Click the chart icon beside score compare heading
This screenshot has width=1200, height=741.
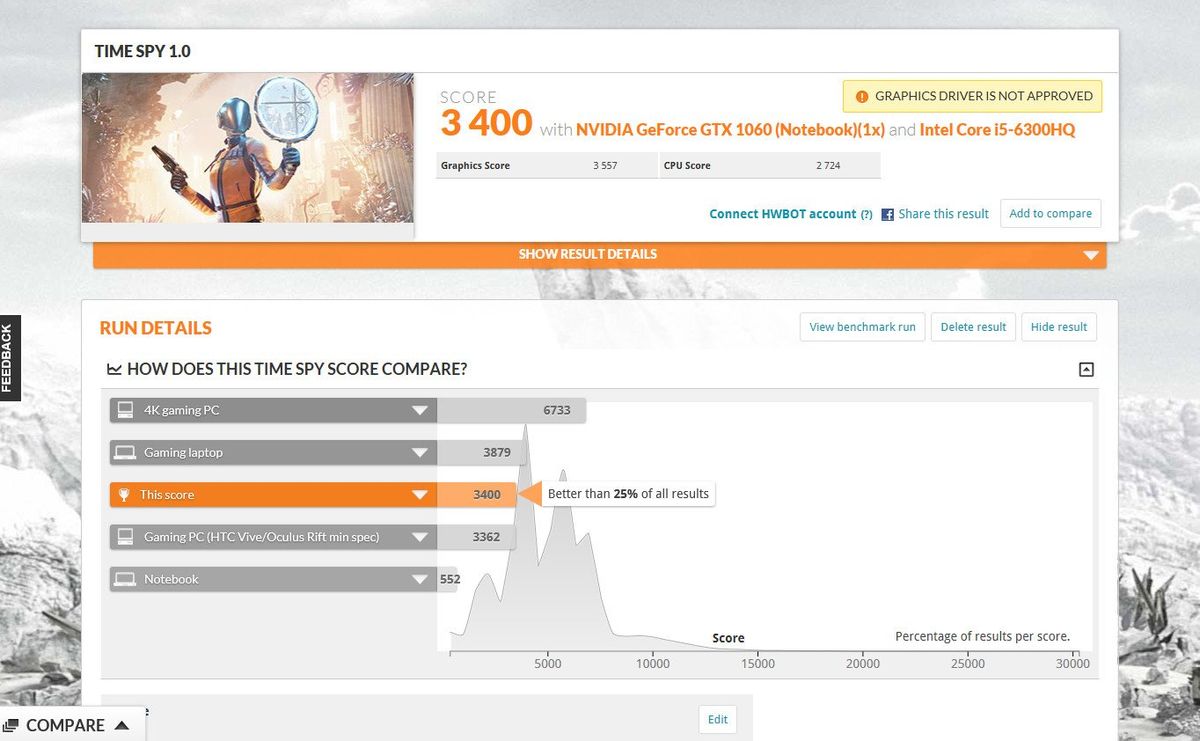(114, 369)
